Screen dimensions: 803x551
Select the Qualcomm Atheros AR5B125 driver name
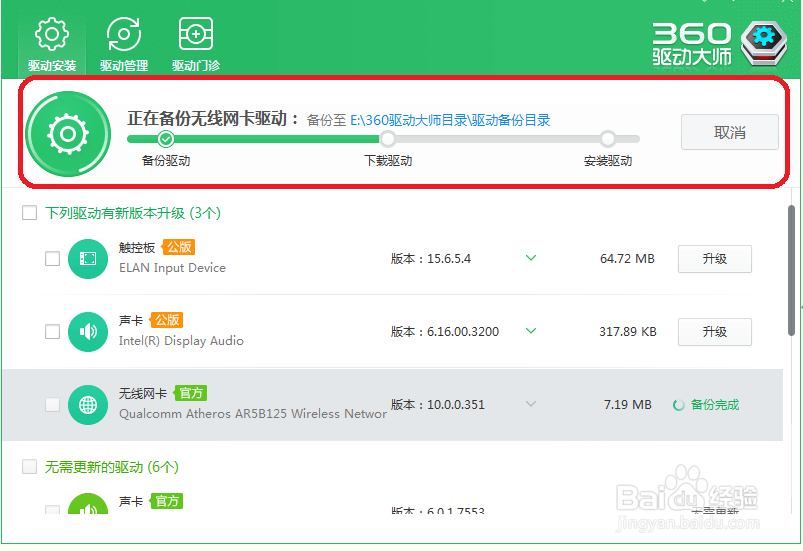coord(252,414)
